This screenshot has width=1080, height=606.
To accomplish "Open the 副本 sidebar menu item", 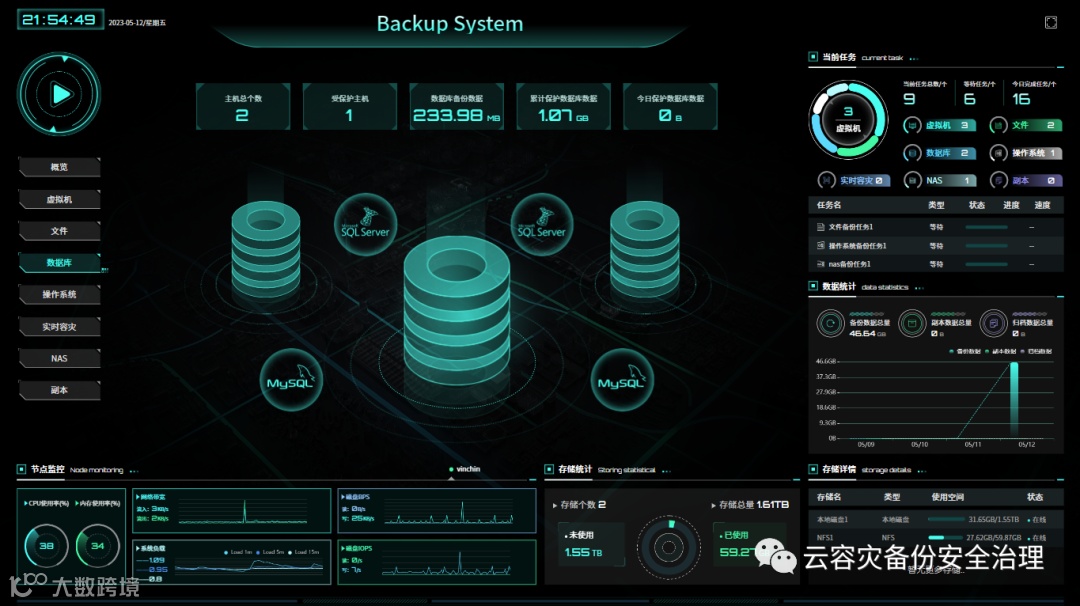I will (59, 390).
